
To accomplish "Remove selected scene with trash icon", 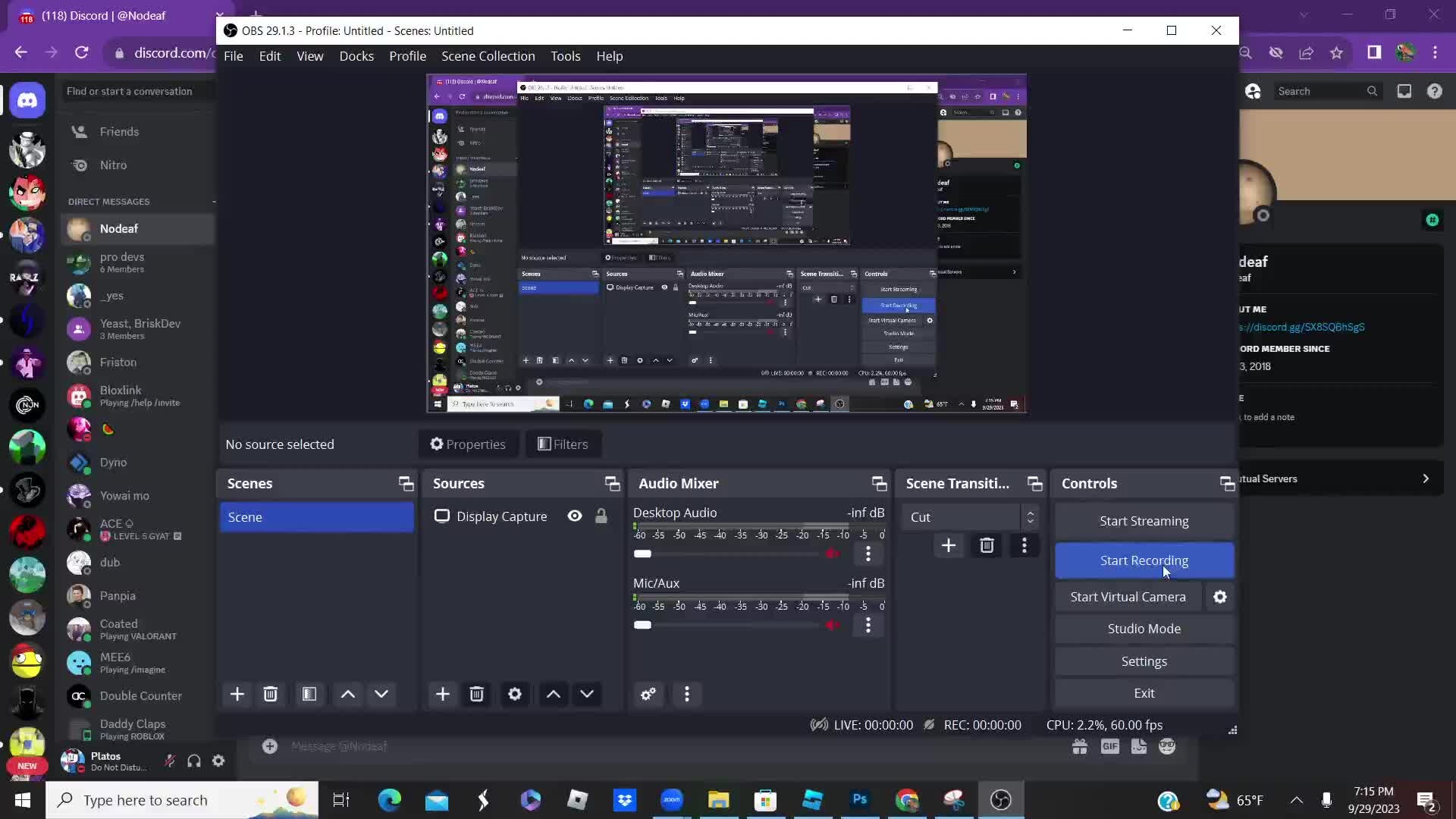I will [x=271, y=694].
